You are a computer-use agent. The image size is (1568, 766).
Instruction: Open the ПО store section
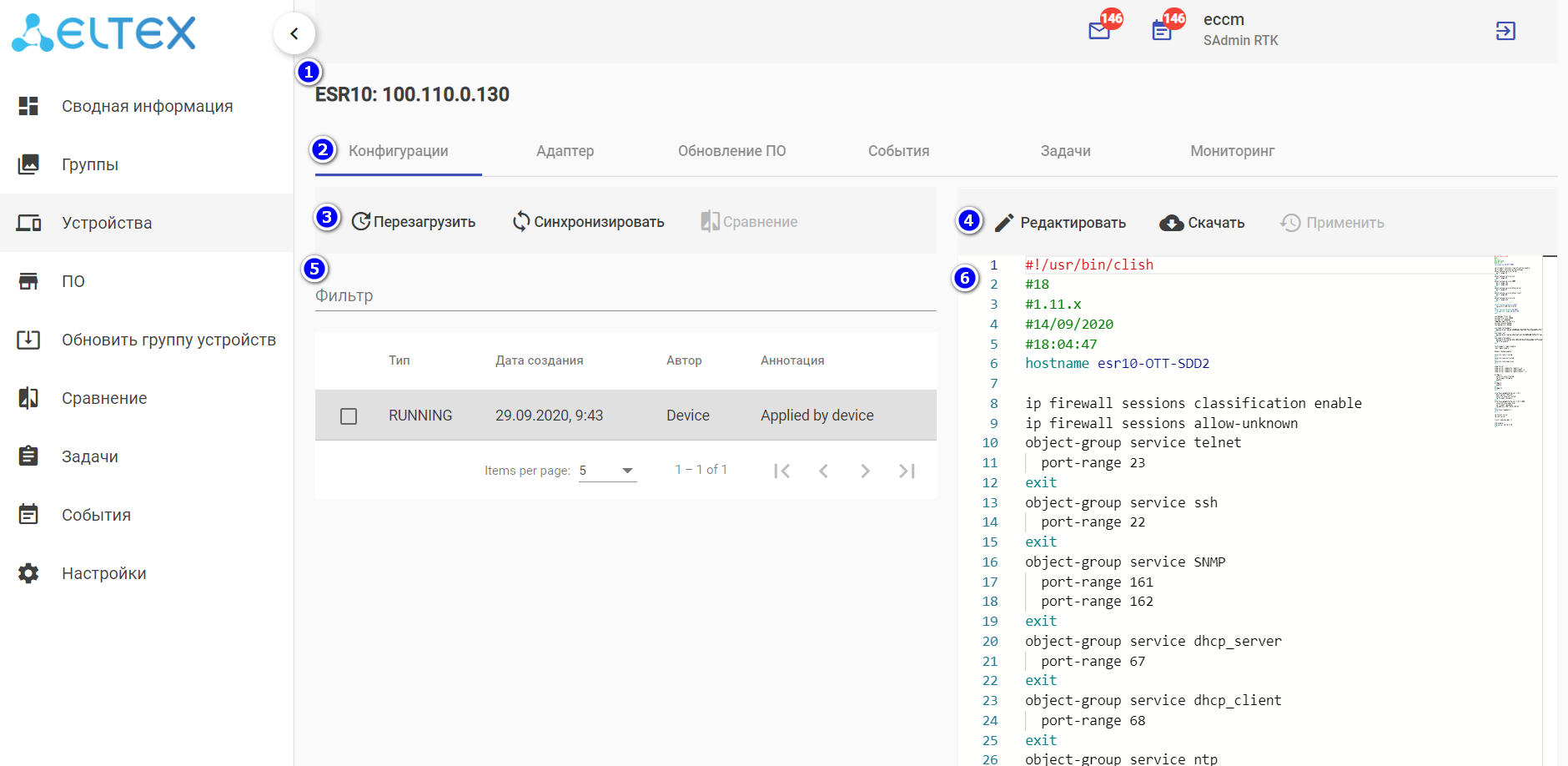73,281
